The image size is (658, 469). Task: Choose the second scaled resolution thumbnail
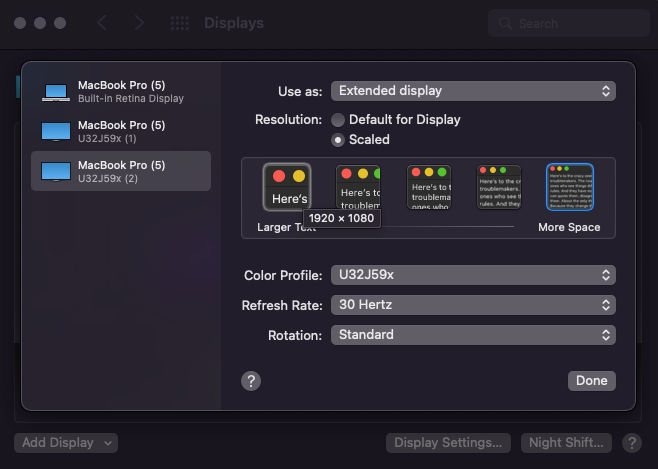[358, 187]
